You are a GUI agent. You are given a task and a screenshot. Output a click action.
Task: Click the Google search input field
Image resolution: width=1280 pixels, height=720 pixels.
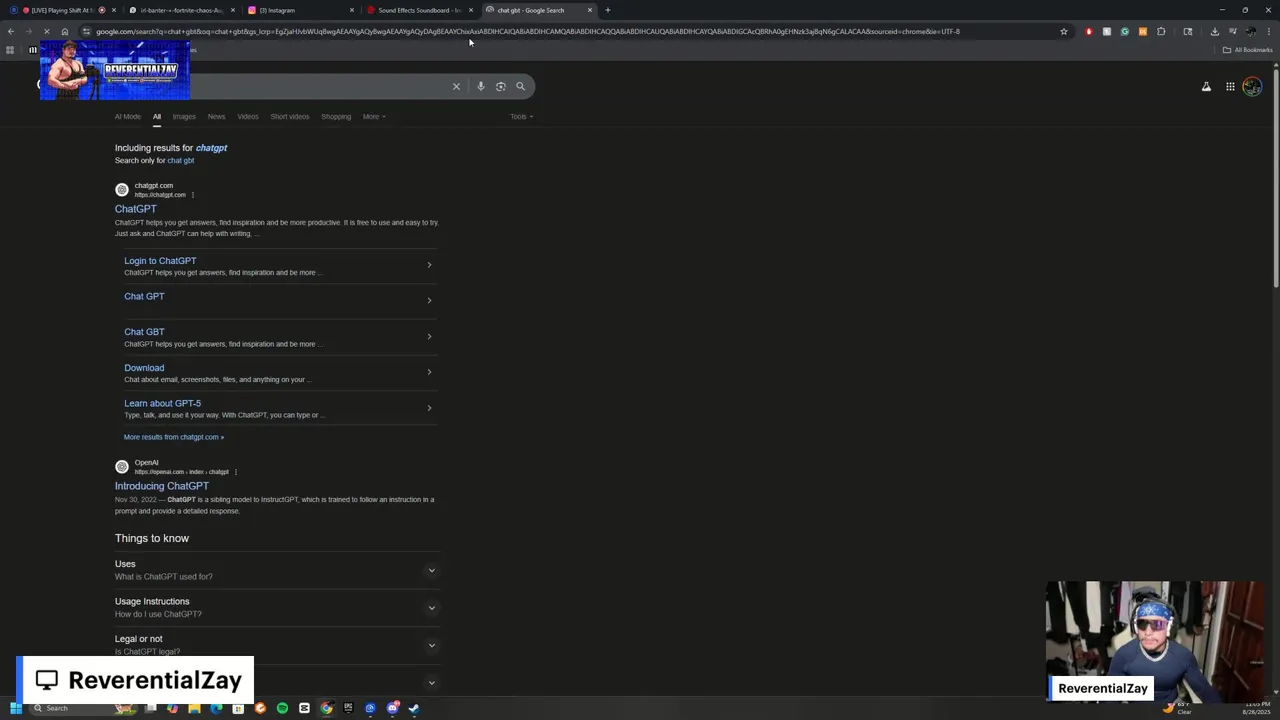coord(320,86)
